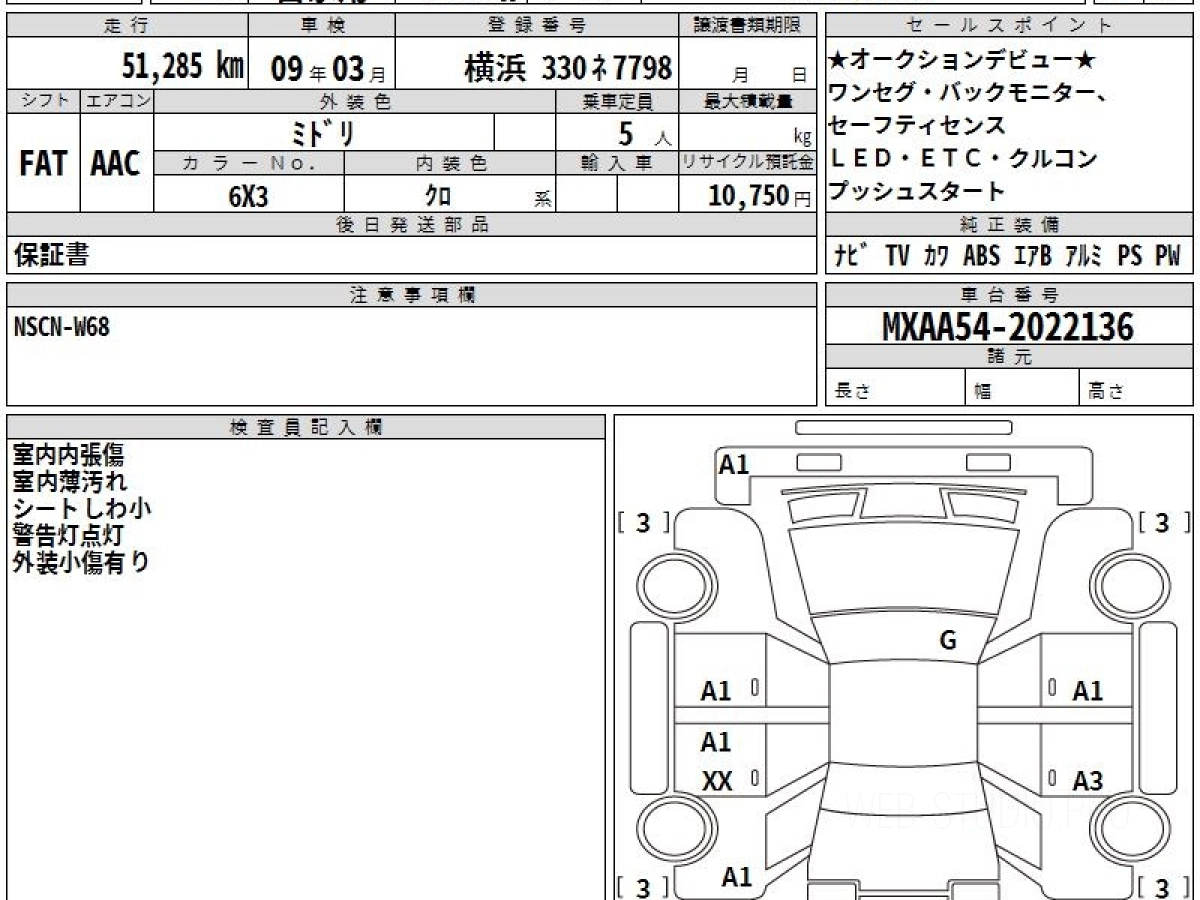1200x900 pixels.
Task: Select the registration number 横浜 330ネ7798
Action: tap(568, 68)
